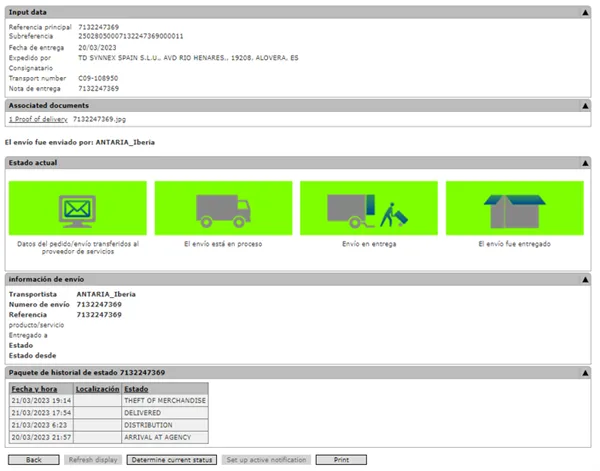Screen dimensions: 600x471
Task: Select the THEFT OF MERCHANDISE status row
Action: (x=164, y=400)
